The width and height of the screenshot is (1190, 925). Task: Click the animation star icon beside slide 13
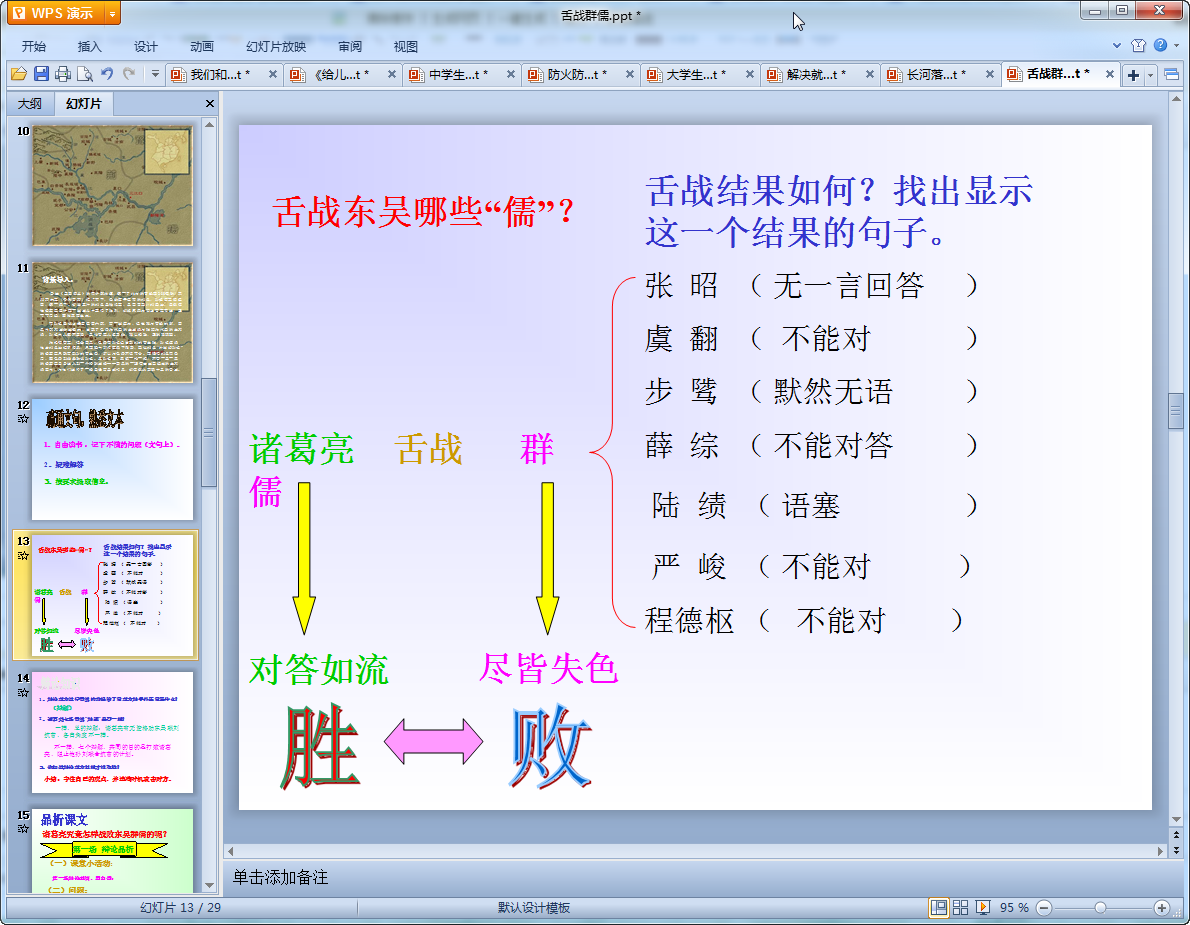(23, 555)
